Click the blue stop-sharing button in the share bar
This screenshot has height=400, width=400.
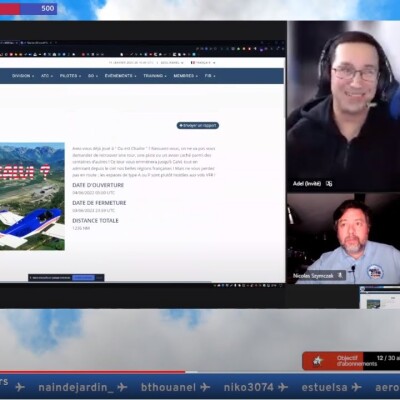point(83,278)
